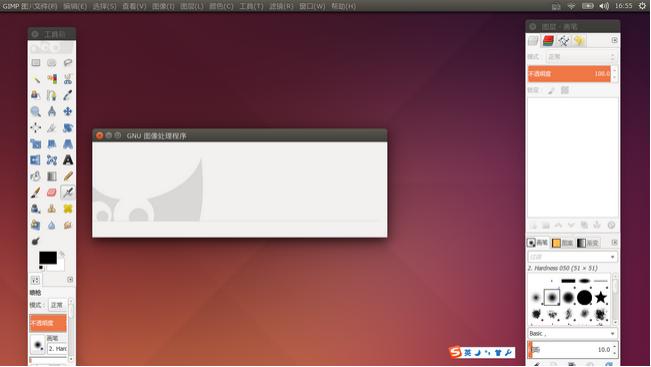Switch to the Channels tab in layers dock
Viewport: 651px width, 367px height.
(548, 41)
